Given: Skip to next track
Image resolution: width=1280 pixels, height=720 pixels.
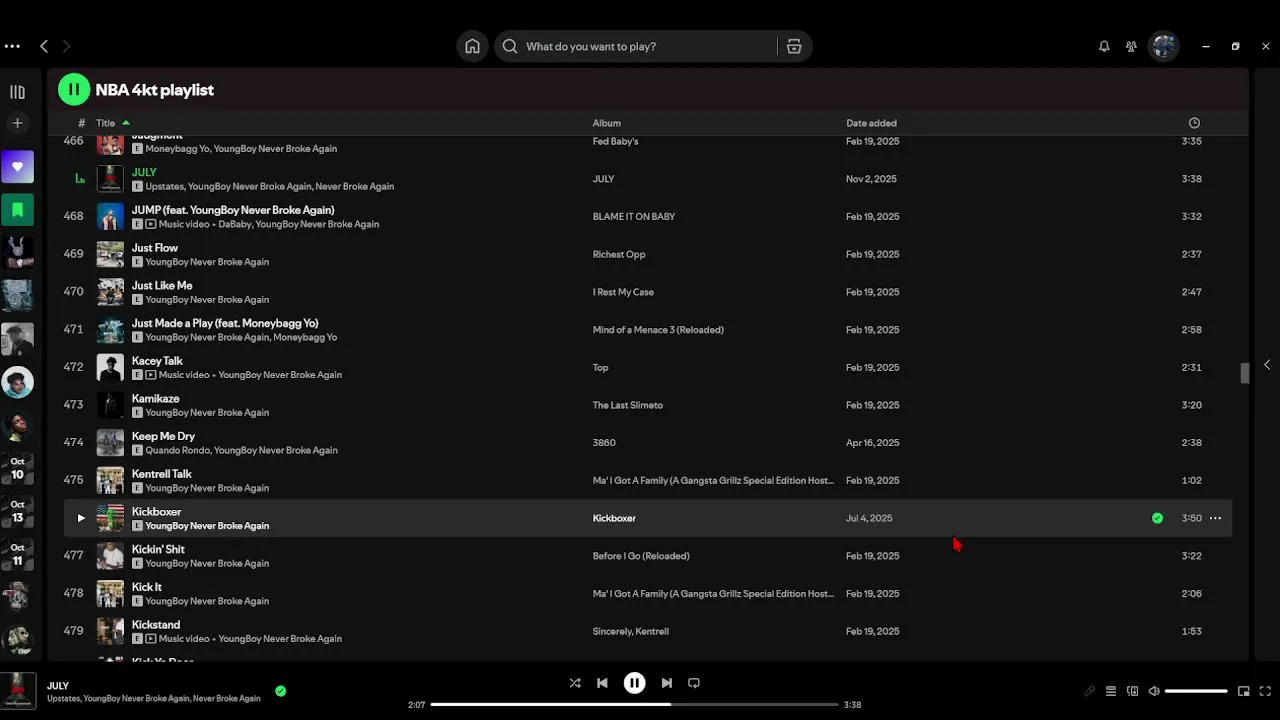Looking at the screenshot, I should 666,683.
